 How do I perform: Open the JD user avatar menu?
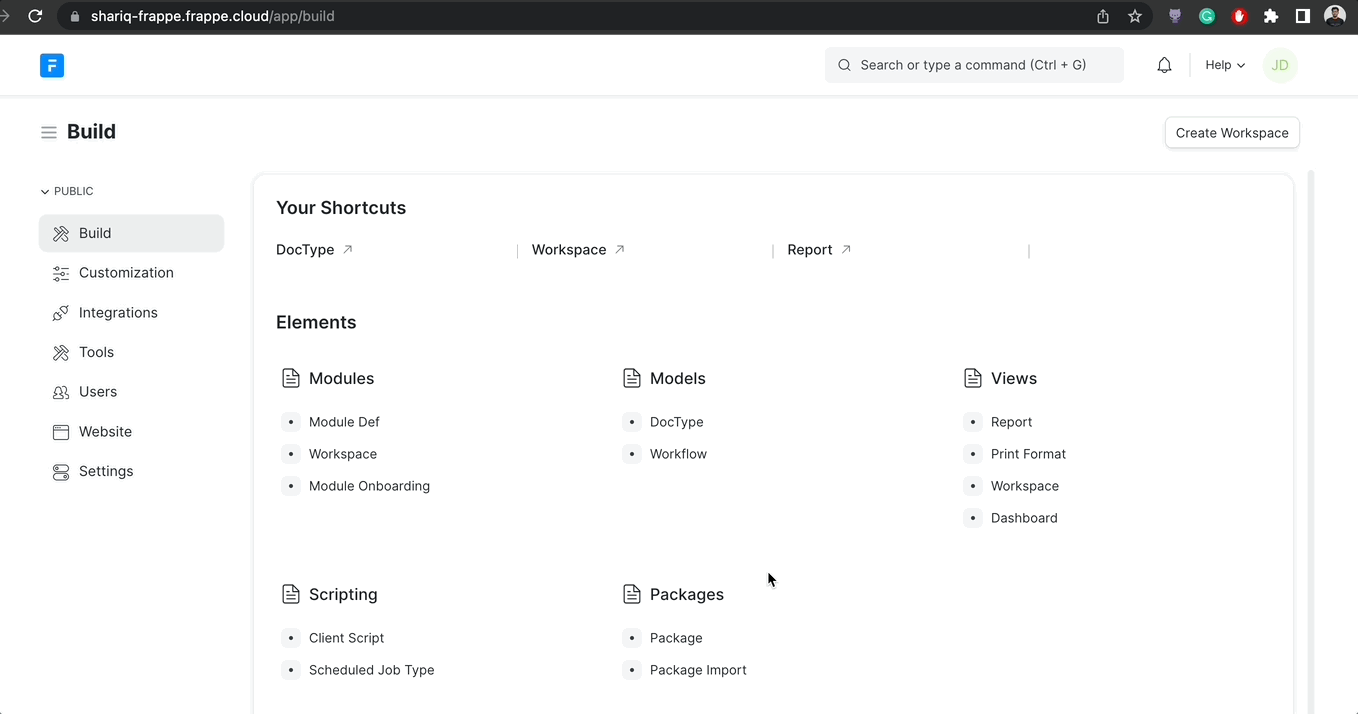coord(1280,65)
